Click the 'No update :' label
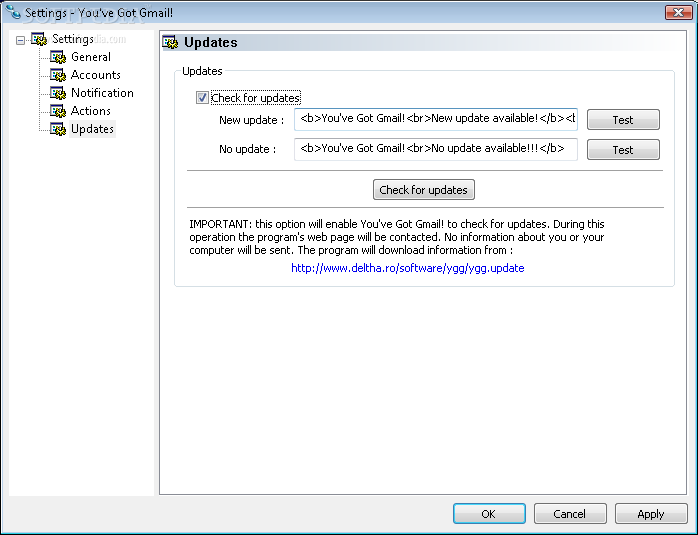The image size is (698, 535). click(x=248, y=149)
